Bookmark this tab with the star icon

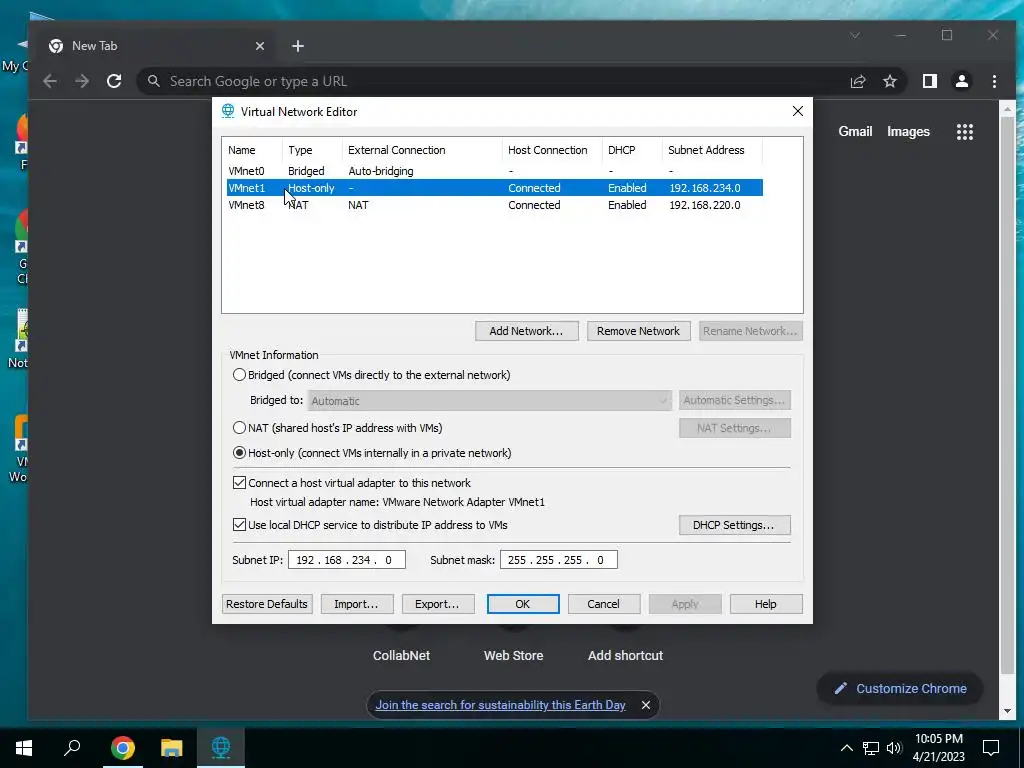(889, 81)
